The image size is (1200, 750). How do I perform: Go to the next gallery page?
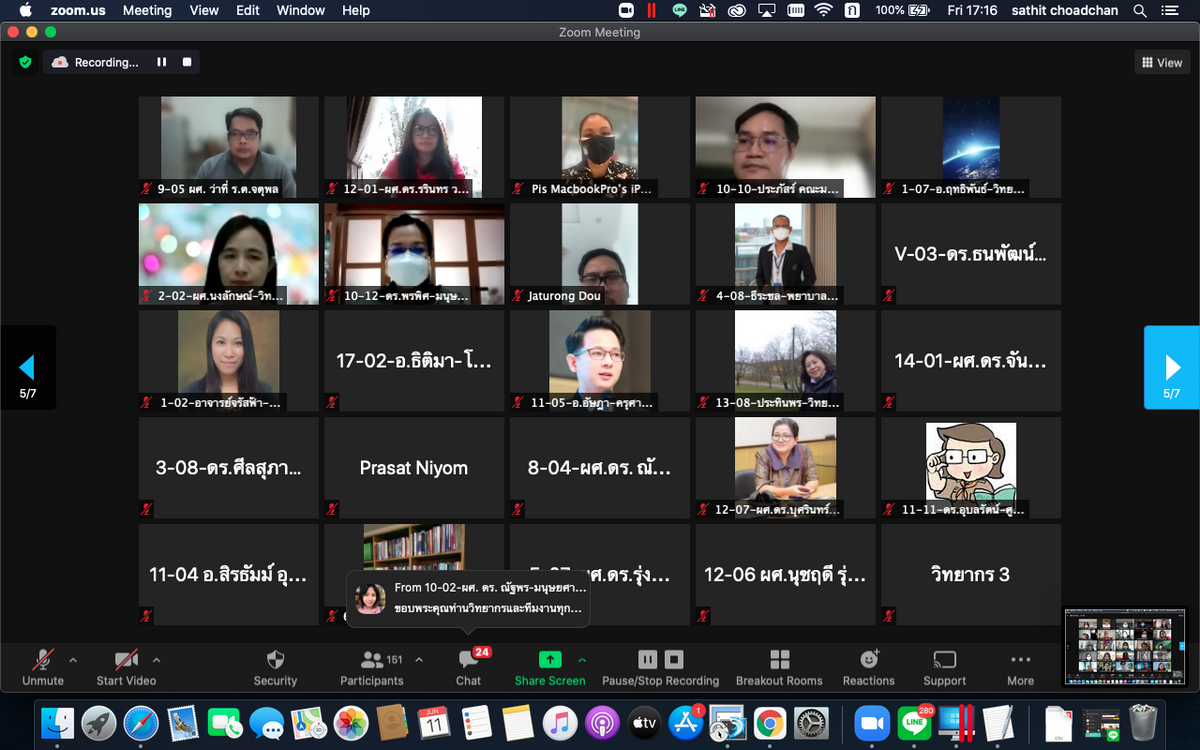pyautogui.click(x=1172, y=367)
